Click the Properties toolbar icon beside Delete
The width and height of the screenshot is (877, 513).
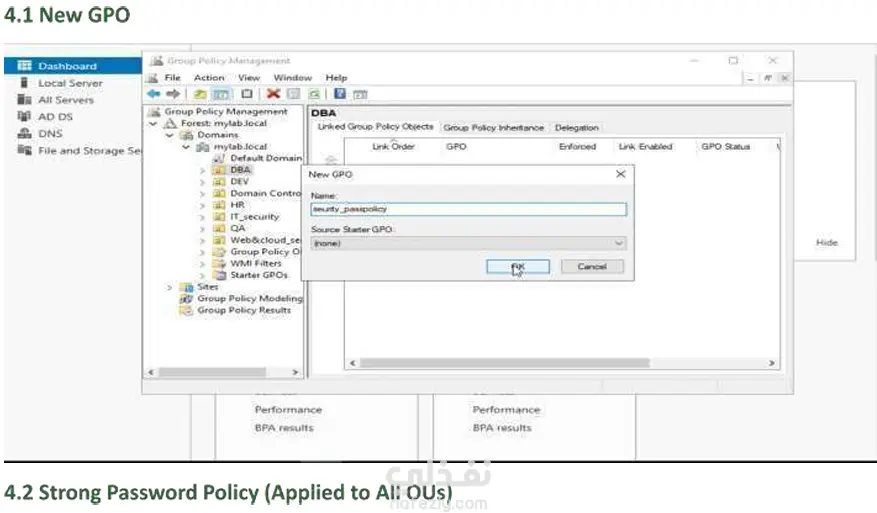pos(294,94)
